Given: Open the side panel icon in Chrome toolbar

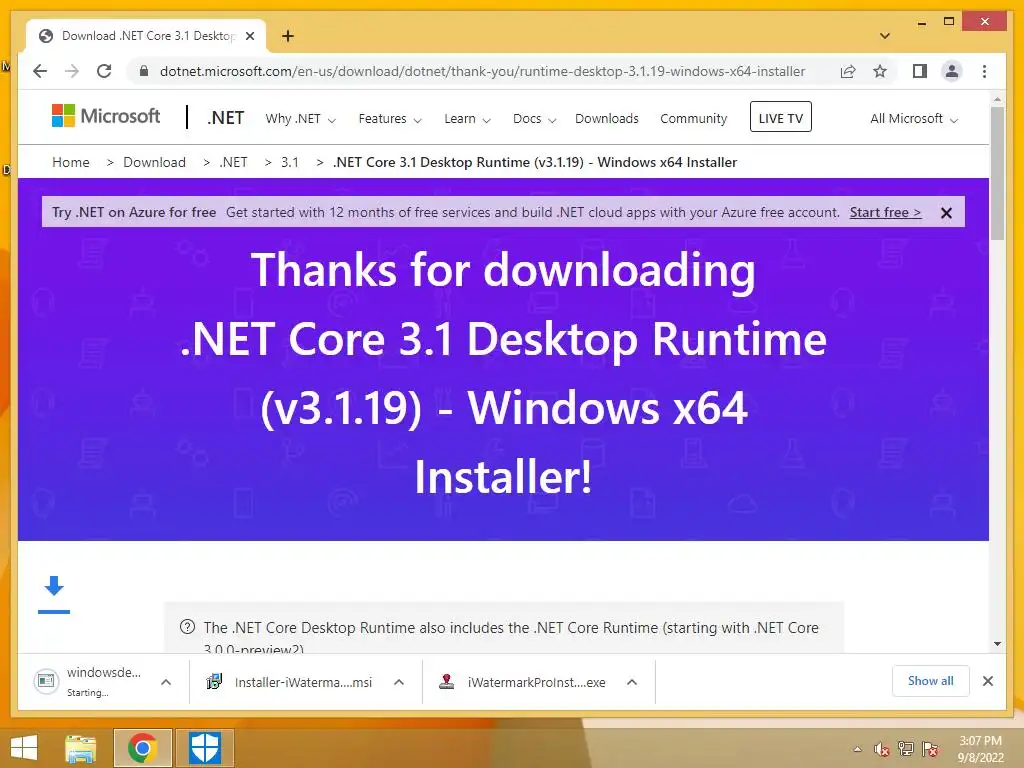Looking at the screenshot, I should [x=920, y=71].
